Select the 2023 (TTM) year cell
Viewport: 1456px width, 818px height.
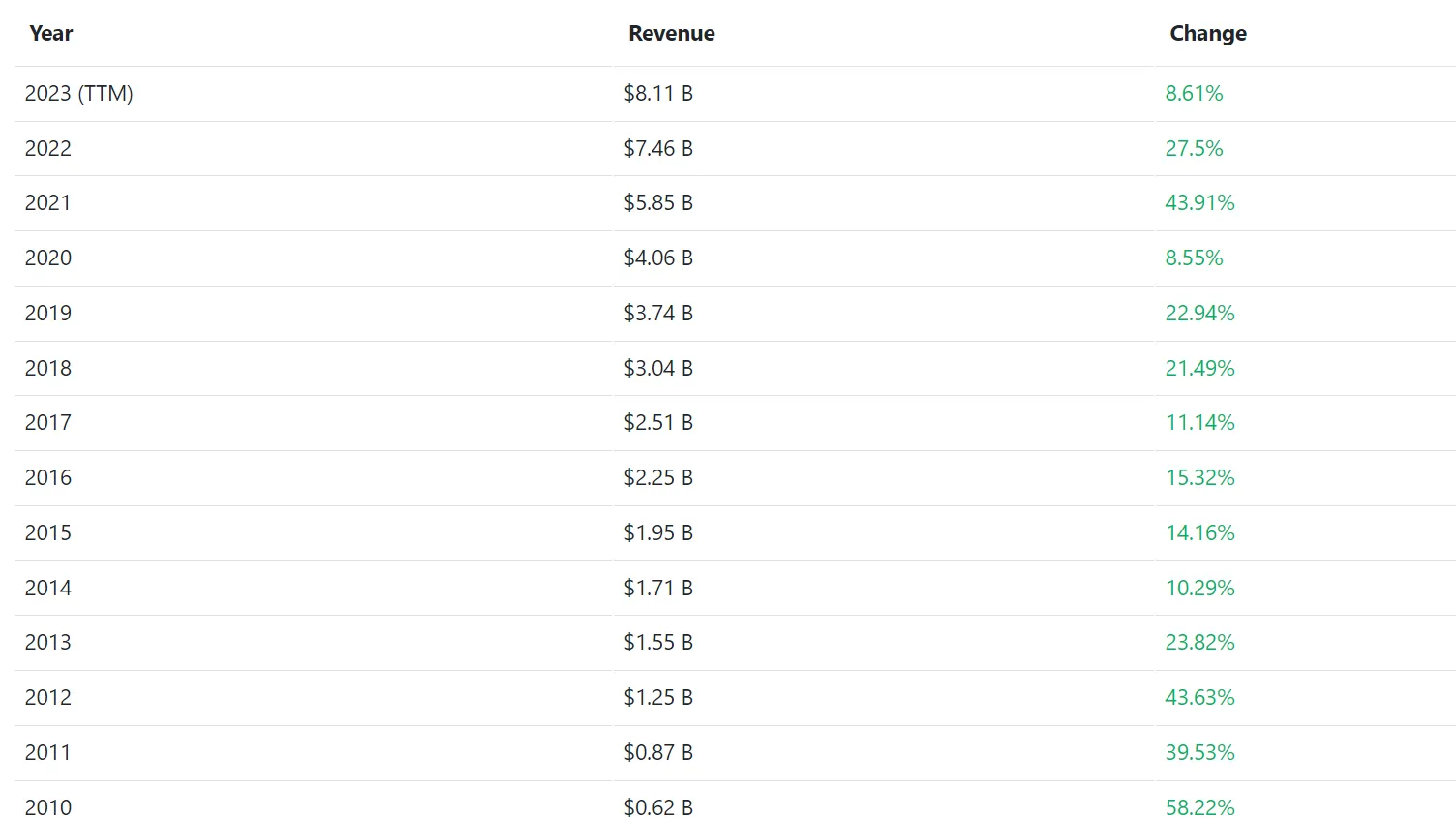click(78, 94)
